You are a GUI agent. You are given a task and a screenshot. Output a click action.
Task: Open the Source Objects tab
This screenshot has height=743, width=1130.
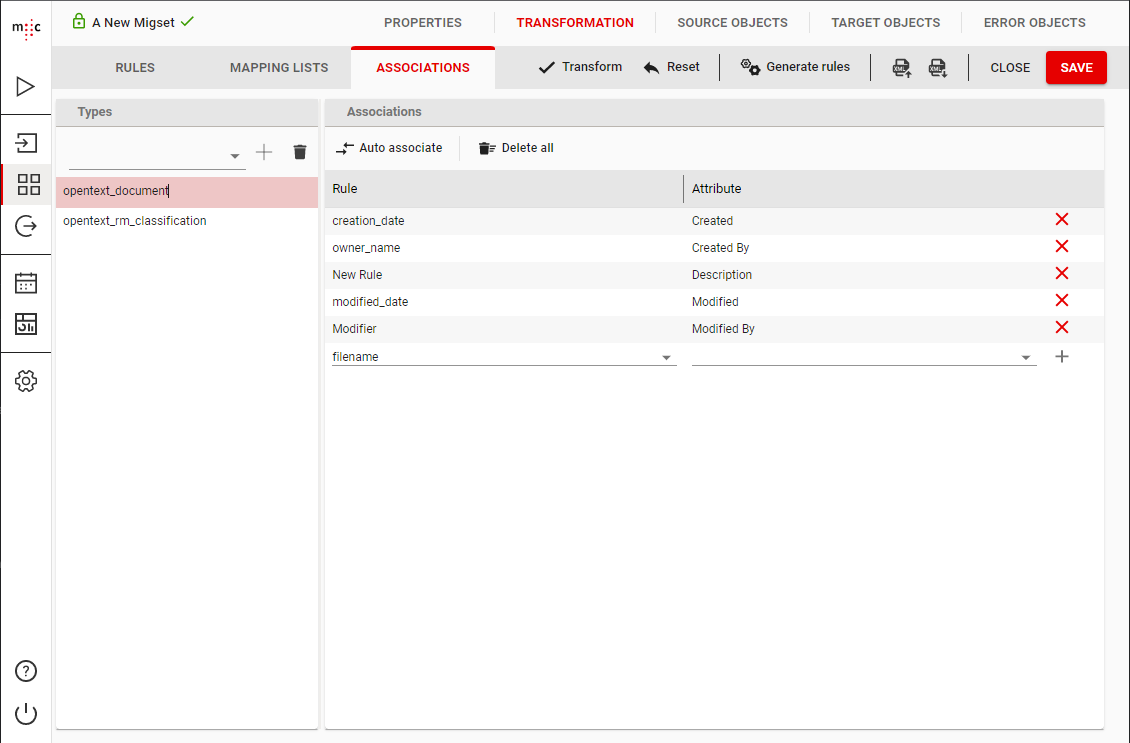[732, 23]
